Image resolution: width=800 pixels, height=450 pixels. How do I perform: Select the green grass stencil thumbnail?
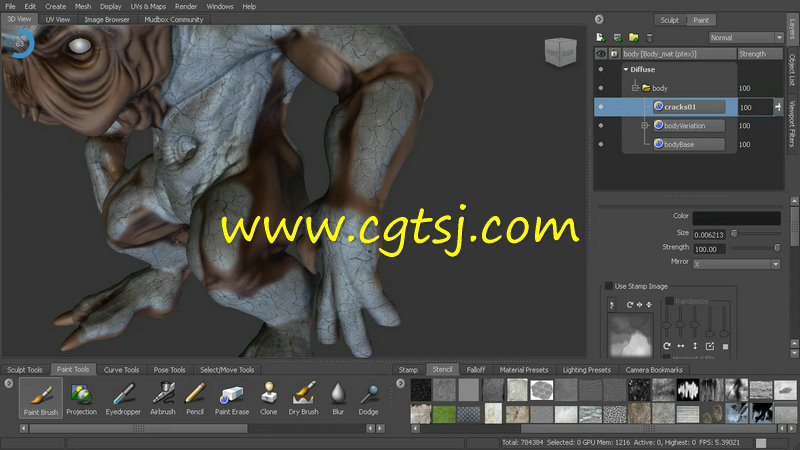pyautogui.click(x=444, y=414)
